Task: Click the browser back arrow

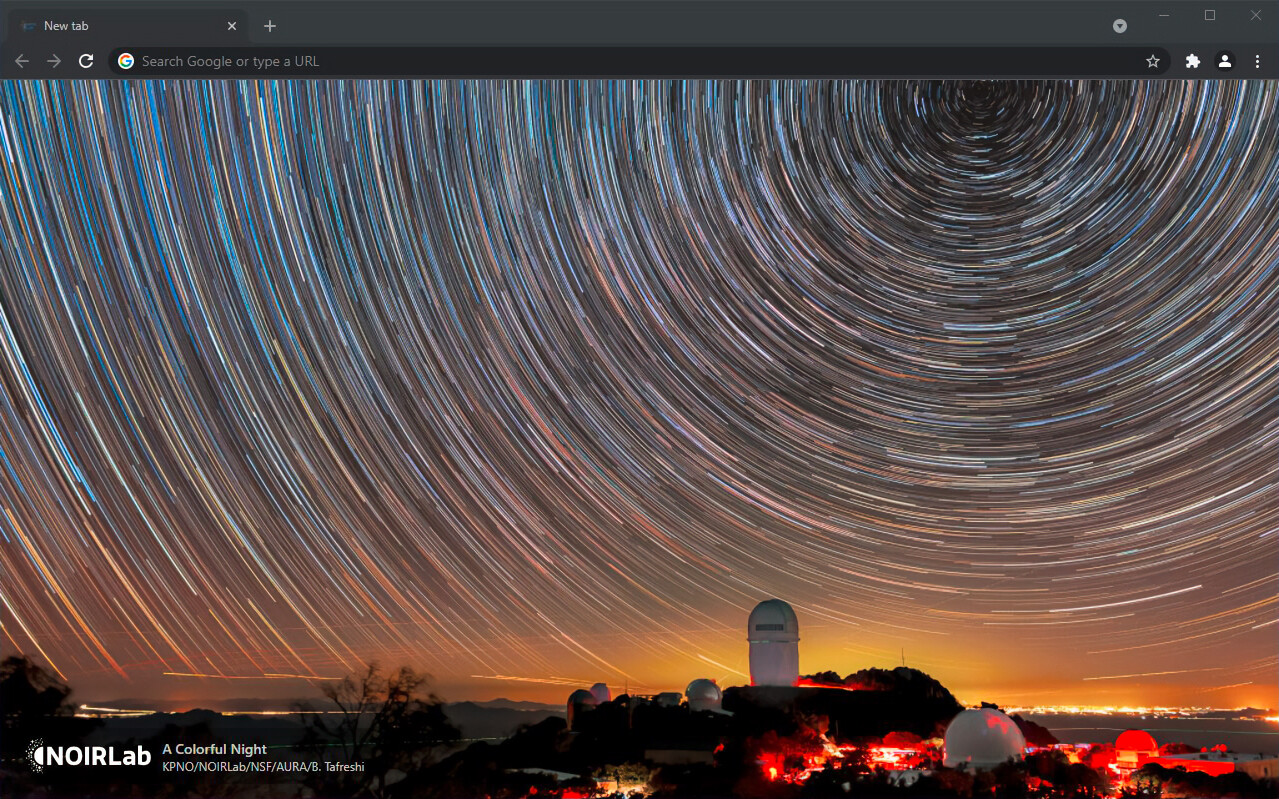Action: pyautogui.click(x=22, y=61)
